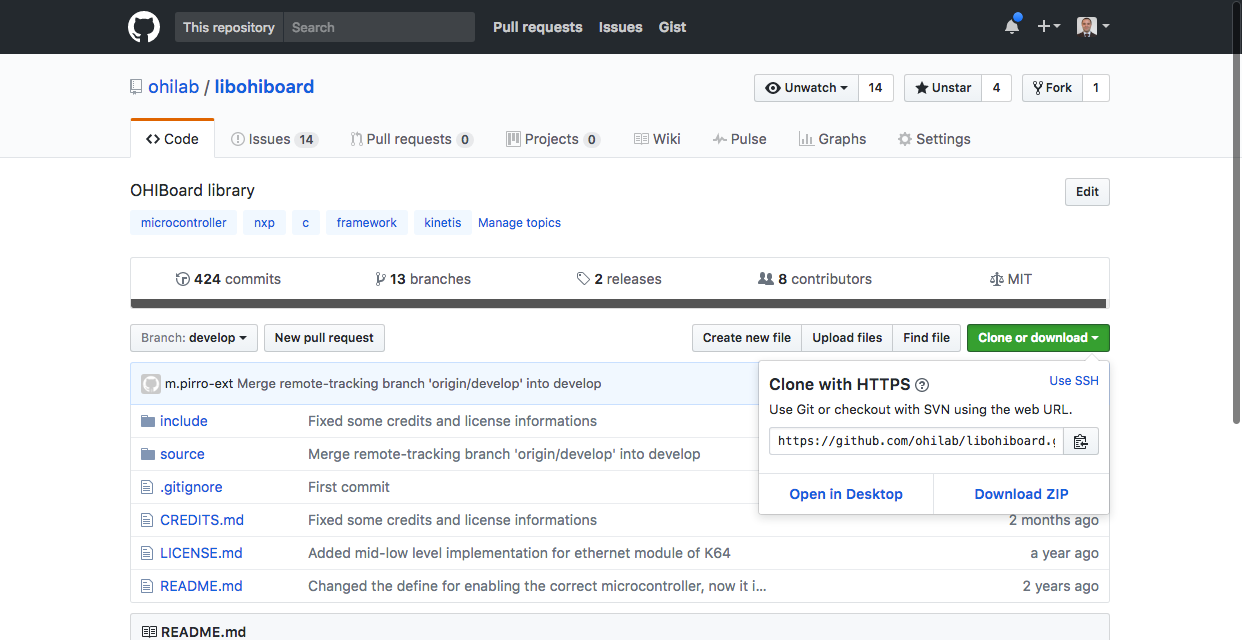1242x640 pixels.
Task: Open the LICENSE.md file
Action: tap(201, 553)
